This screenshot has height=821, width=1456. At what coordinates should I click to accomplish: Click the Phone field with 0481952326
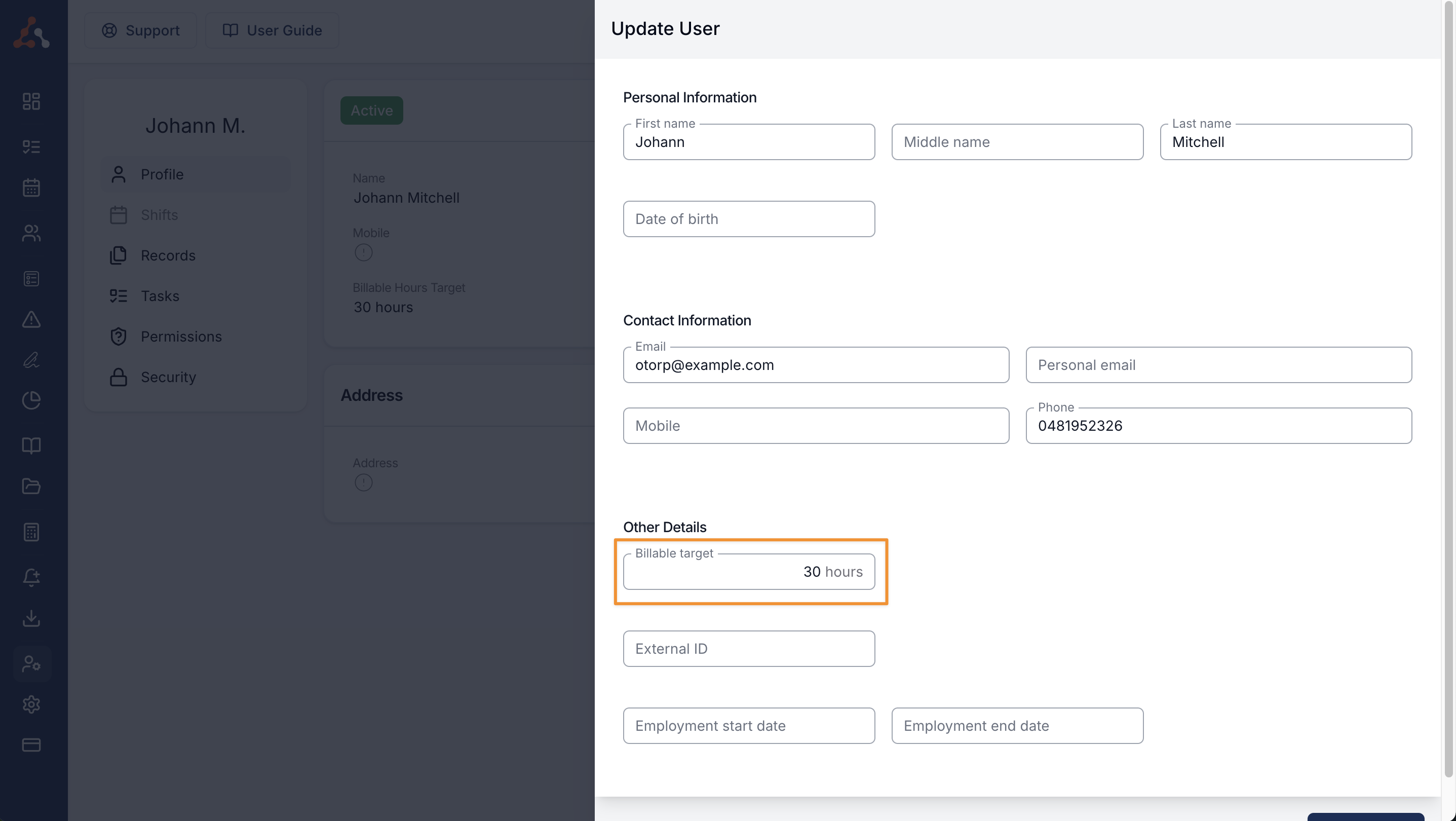tap(1218, 426)
